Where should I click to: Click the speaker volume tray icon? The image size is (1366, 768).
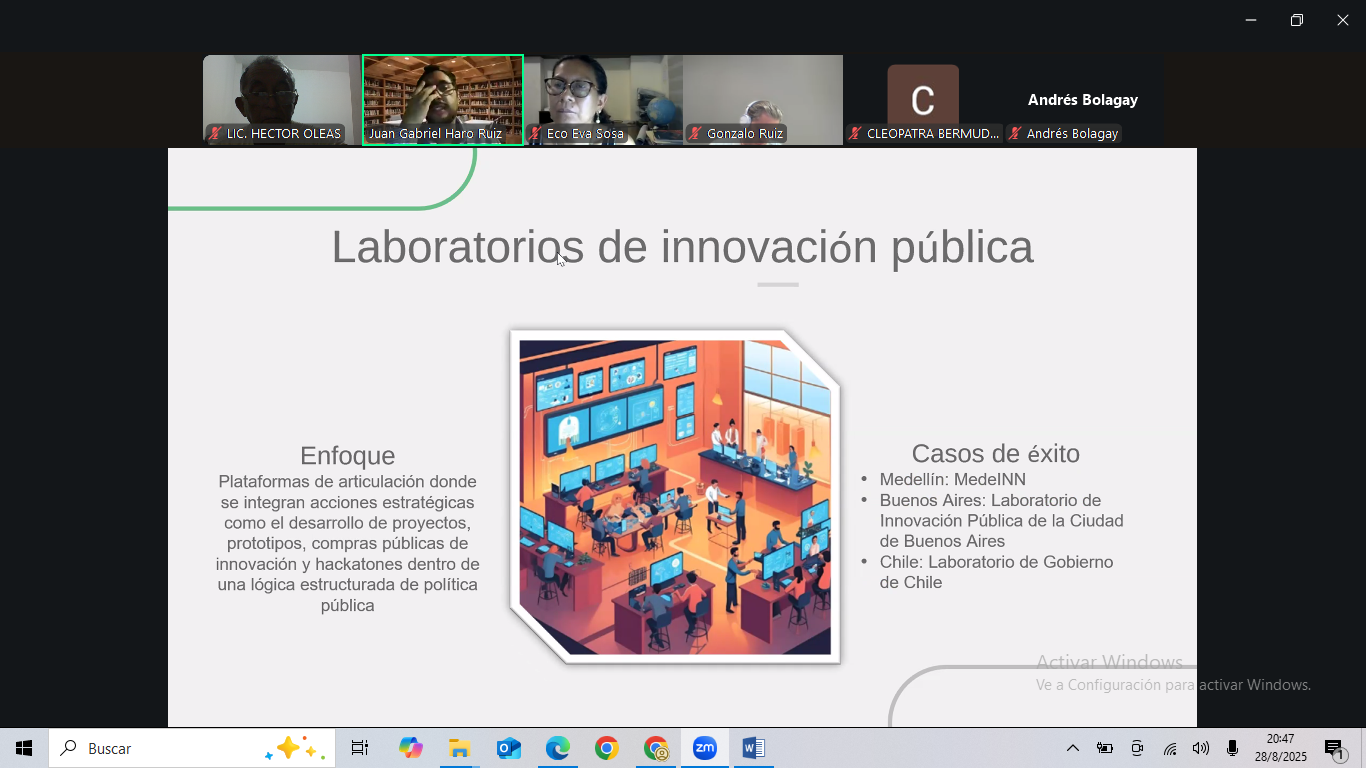(x=1201, y=748)
